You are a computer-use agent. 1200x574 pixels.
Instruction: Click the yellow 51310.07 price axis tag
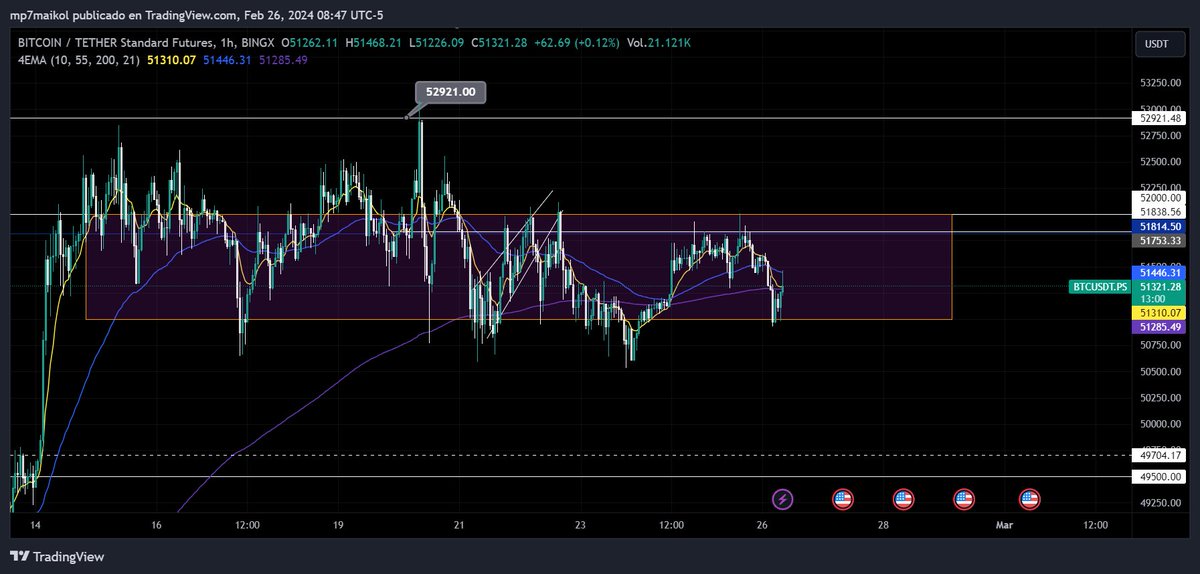[x=1161, y=313]
